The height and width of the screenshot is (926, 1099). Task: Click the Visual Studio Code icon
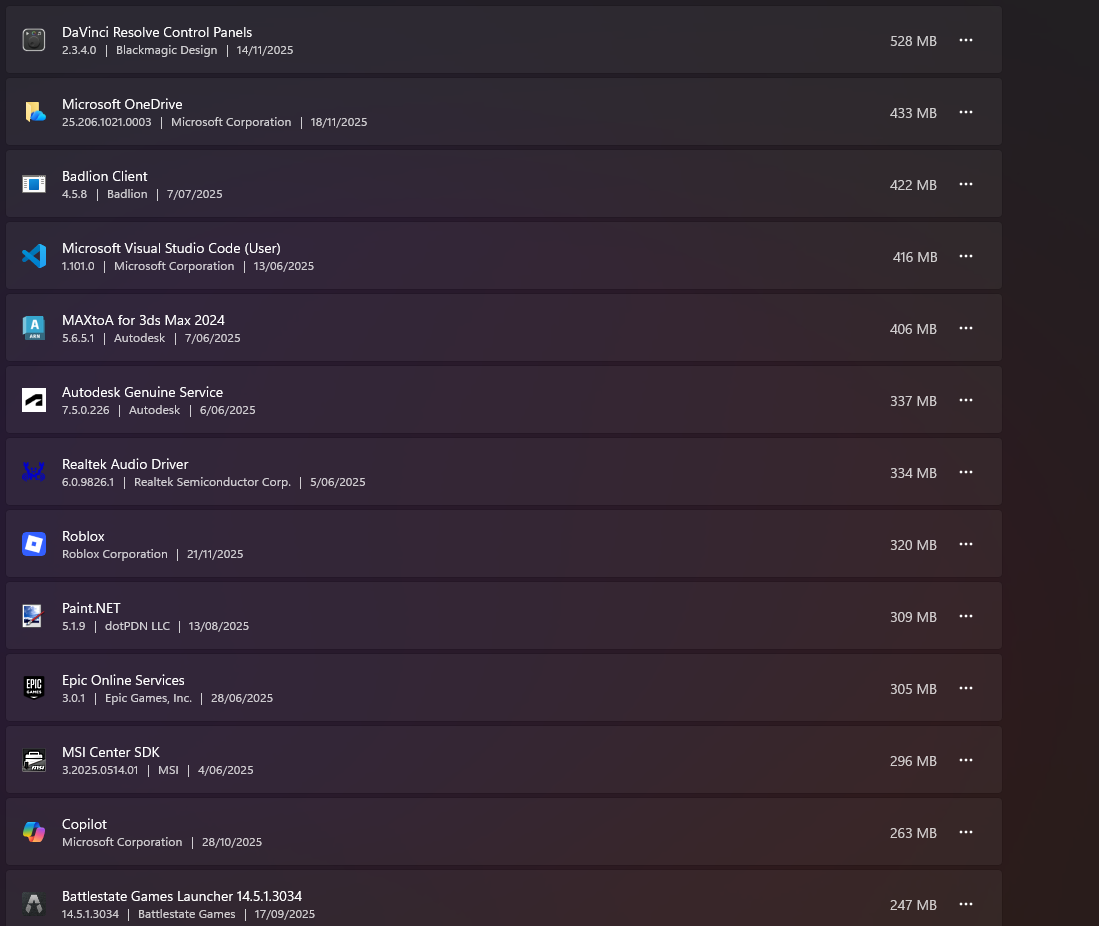point(34,256)
